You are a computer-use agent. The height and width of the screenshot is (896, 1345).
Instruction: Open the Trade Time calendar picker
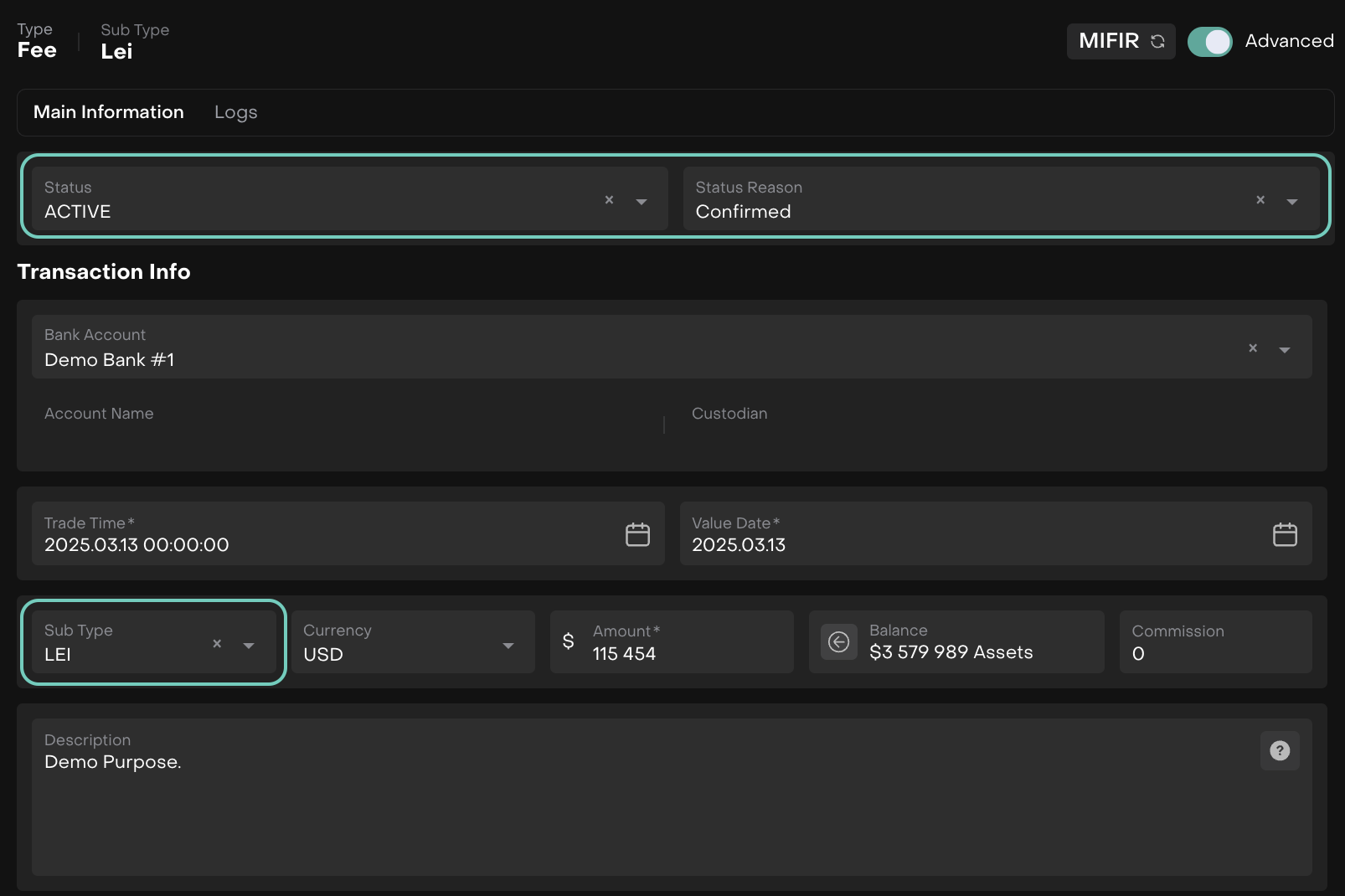(x=637, y=534)
